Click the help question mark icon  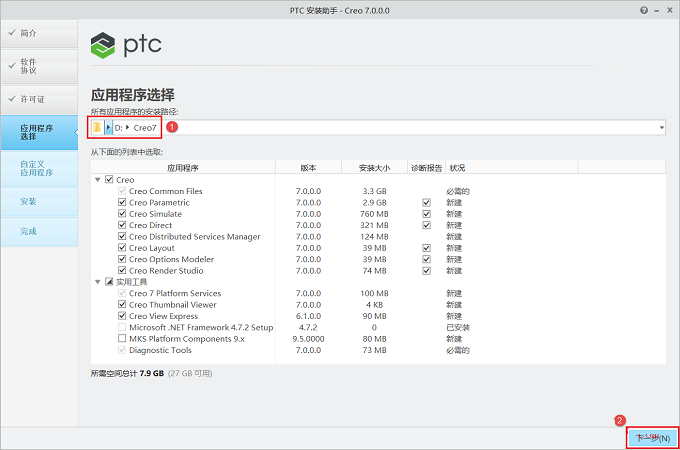pos(644,10)
